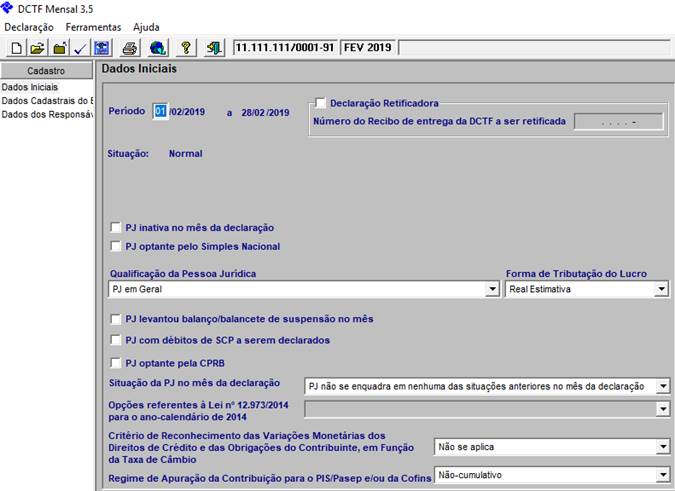675x491 pixels.
Task: Click the globe transmit icon
Action: pos(158,47)
